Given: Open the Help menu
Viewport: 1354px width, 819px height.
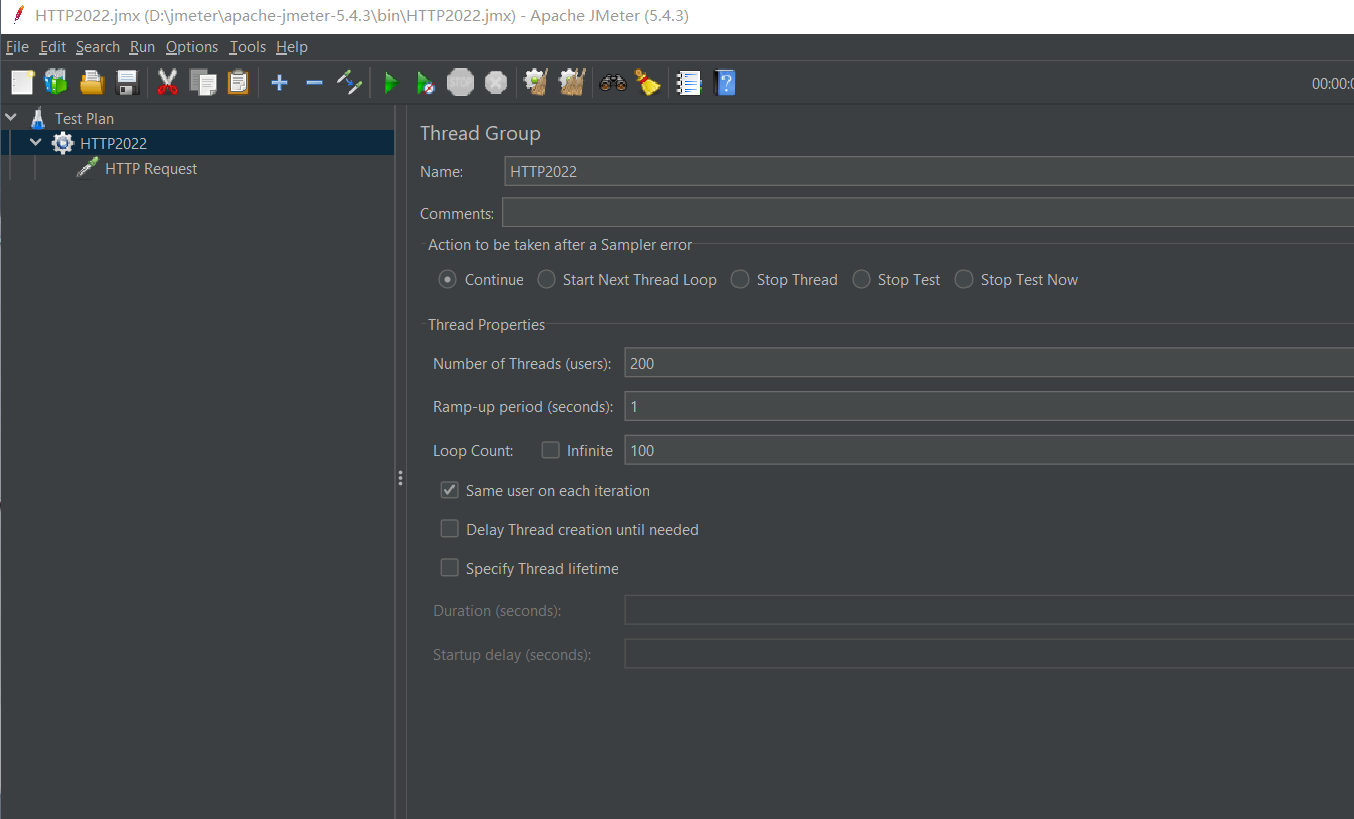Looking at the screenshot, I should click(x=292, y=47).
